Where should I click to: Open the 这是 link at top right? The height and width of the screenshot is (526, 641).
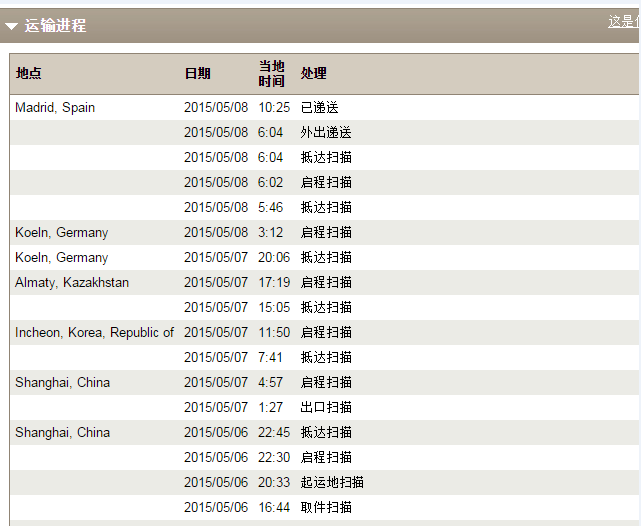(623, 21)
